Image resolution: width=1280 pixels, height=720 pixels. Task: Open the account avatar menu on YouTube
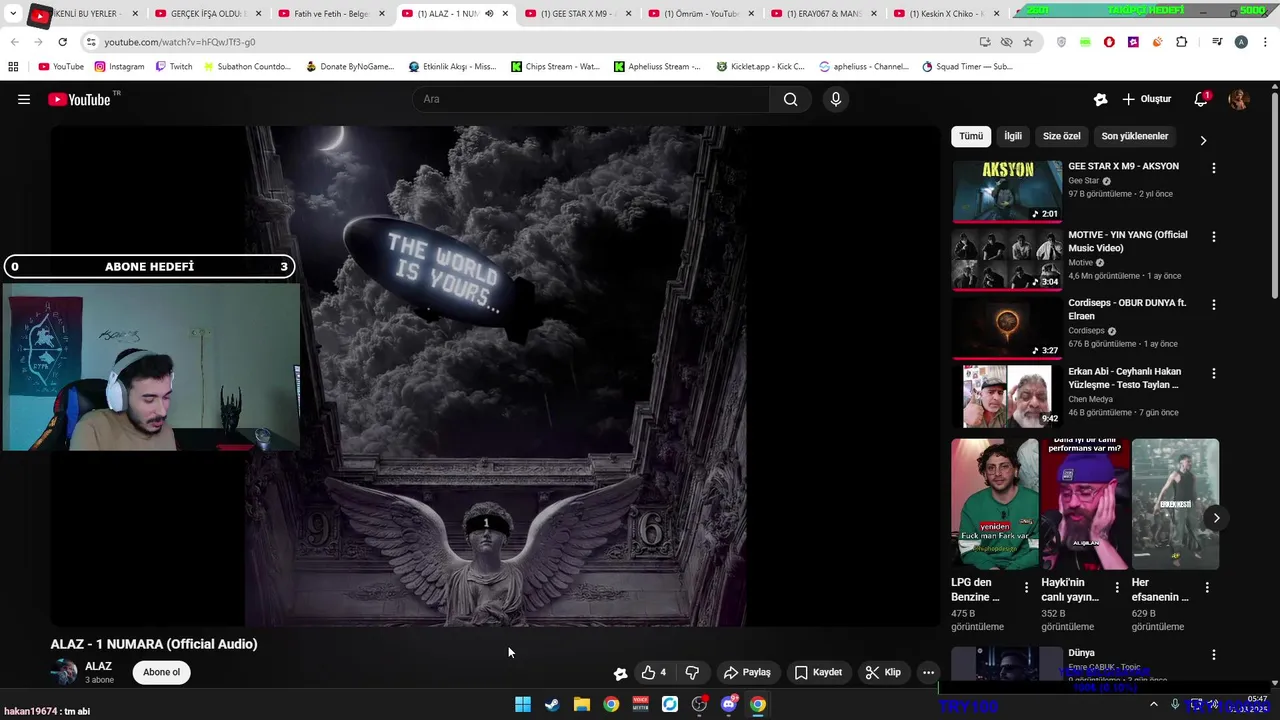(x=1239, y=99)
